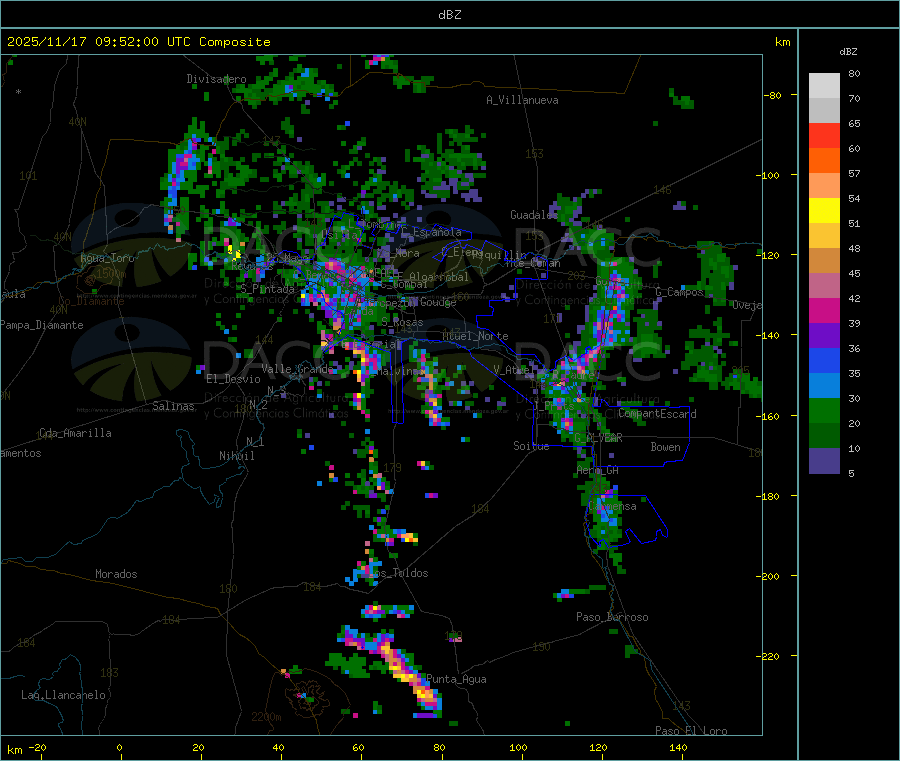Click the 'S_Pintada' label
Screen dimensions: 900x761
pyautogui.click(x=267, y=289)
